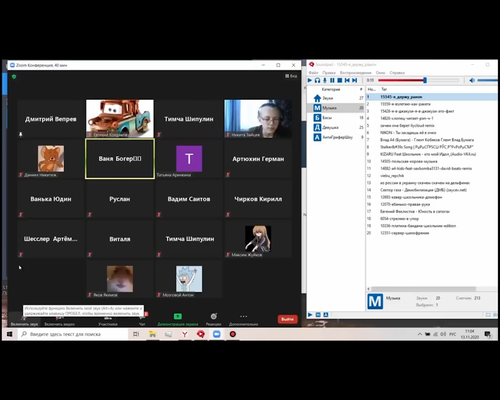Click the Тег column header in the sound list
This screenshot has height=400, width=500.
(x=384, y=89)
